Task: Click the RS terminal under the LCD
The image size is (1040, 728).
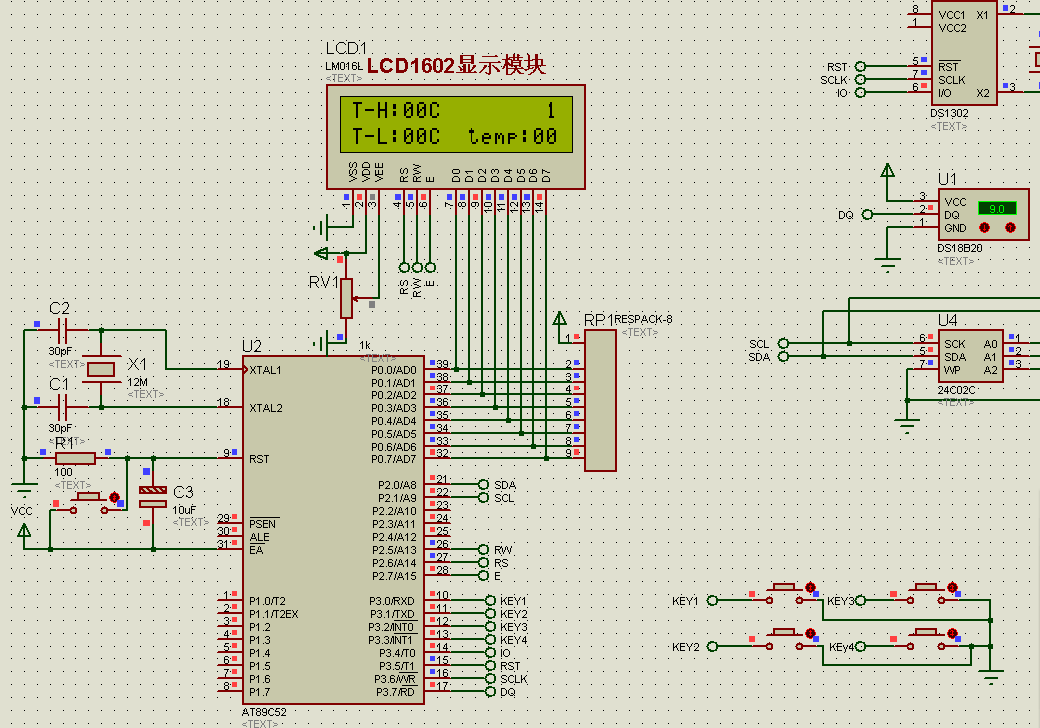Action: click(x=404, y=267)
